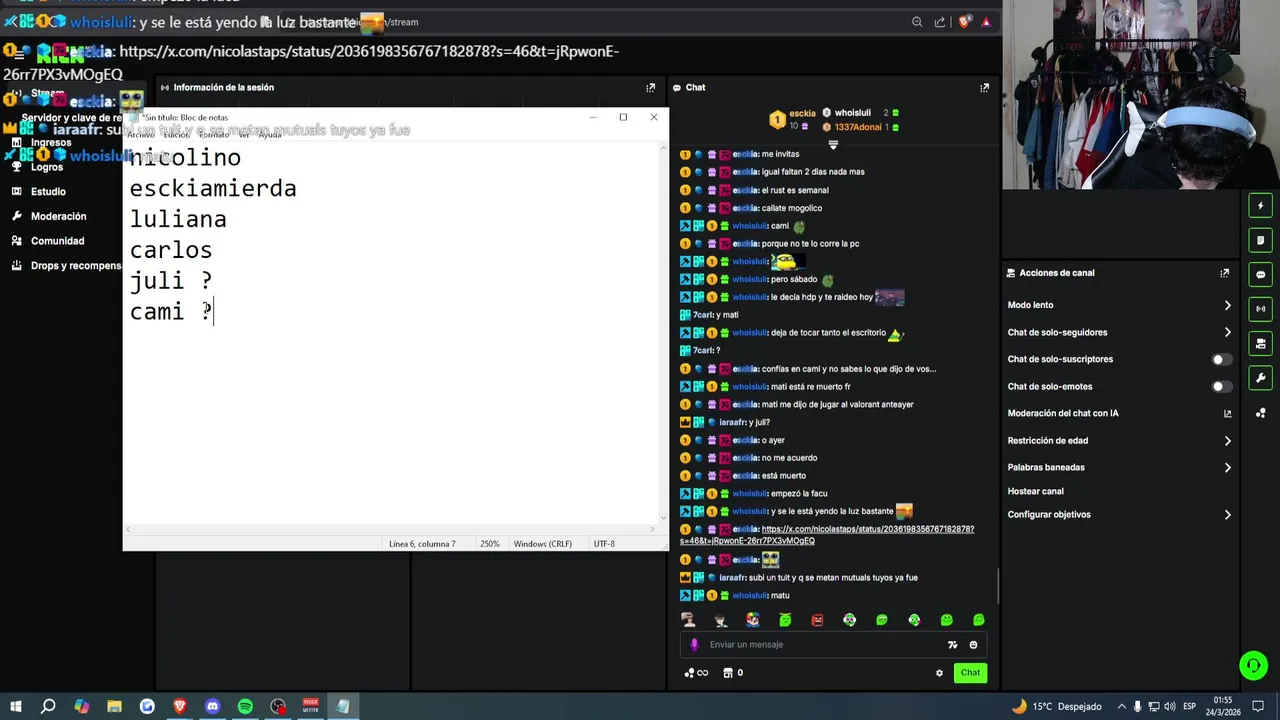Screen dimensions: 1280x720
Task: Click the camera sidebar icon
Action: click(x=1260, y=344)
